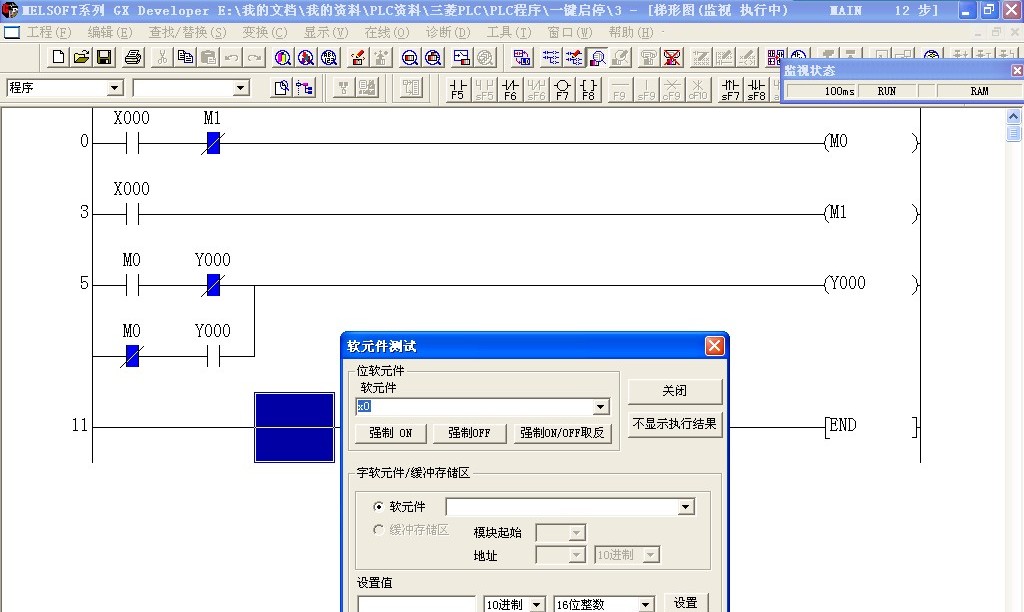Image resolution: width=1024 pixels, height=612 pixels.
Task: Open Find Device magnifier icon
Action: 282,57
